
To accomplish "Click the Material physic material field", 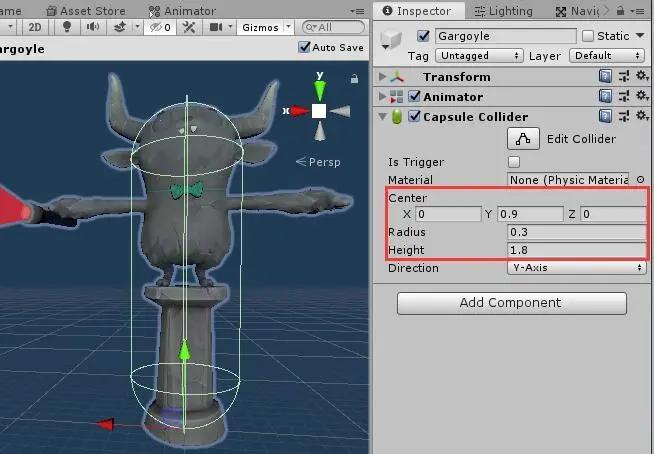I will click(568, 180).
